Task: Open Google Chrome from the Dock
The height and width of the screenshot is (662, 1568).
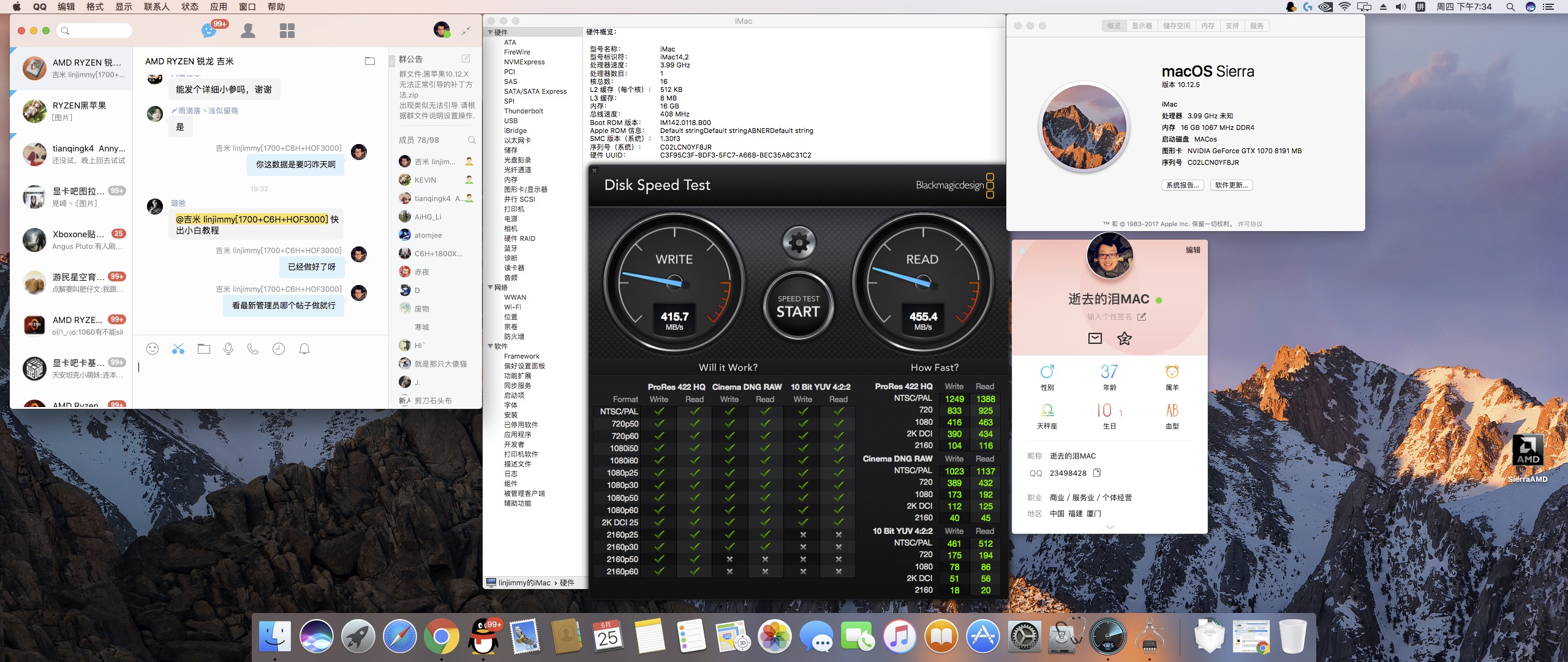Action: coord(442,637)
